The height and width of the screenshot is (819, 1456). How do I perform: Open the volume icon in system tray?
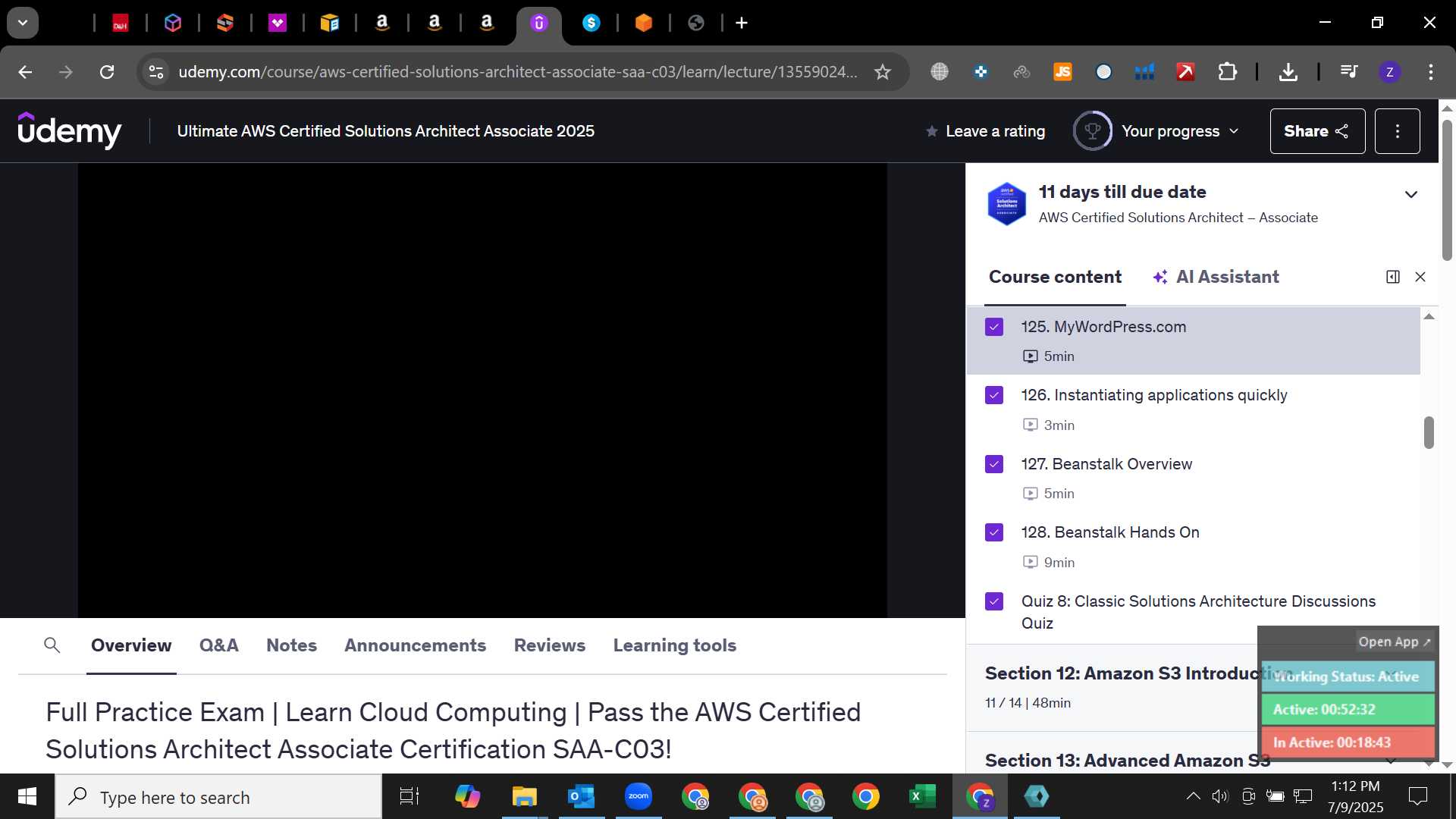1219,796
